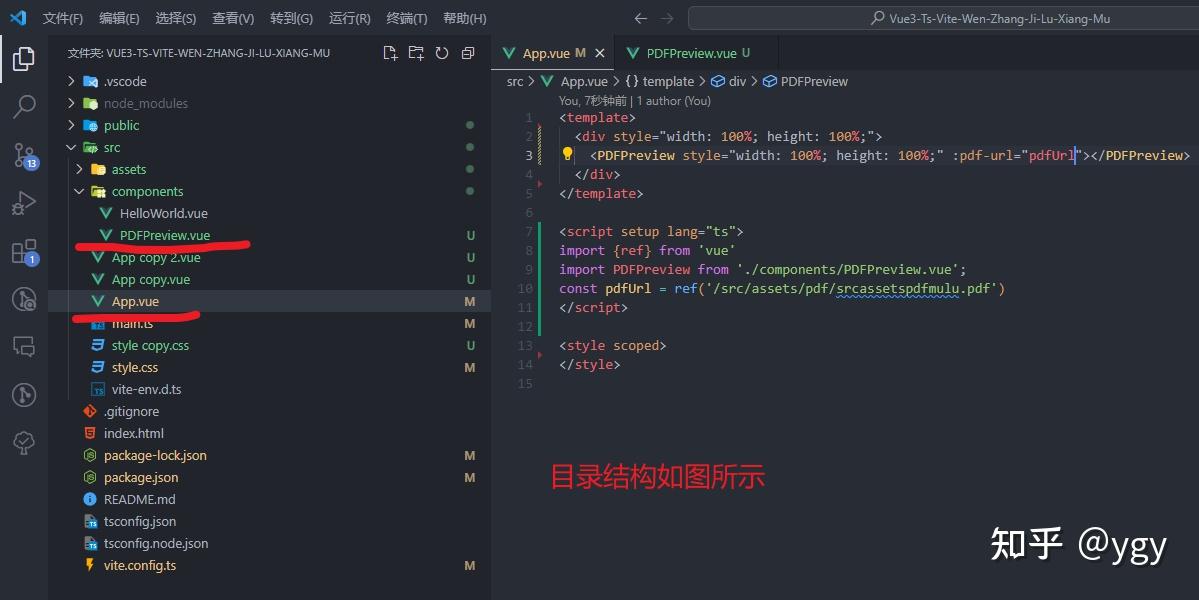
Task: Close the App.vue editor tab
Action: (600, 53)
